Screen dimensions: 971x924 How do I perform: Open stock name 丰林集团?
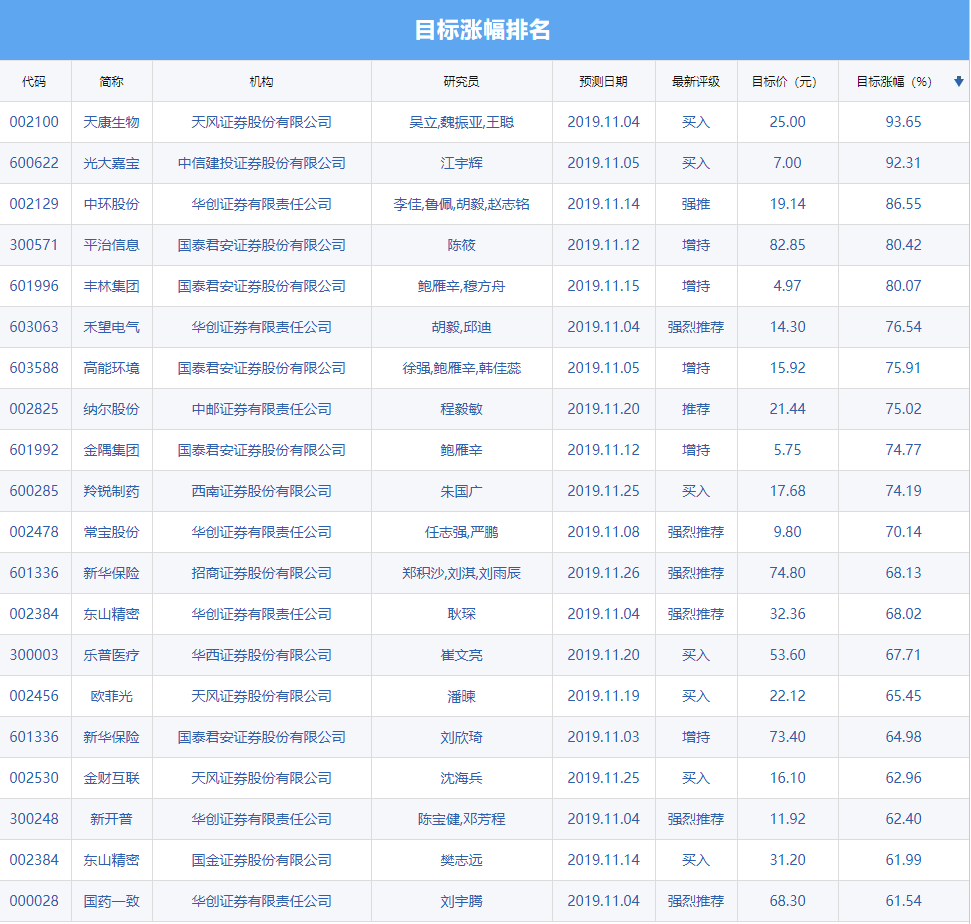pos(111,285)
